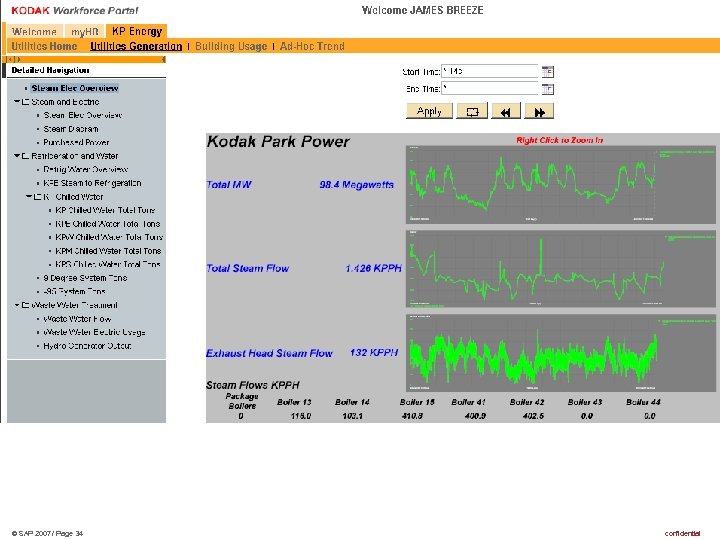720x540 pixels.
Task: Open the -35 System Tons item
Action: click(74, 291)
